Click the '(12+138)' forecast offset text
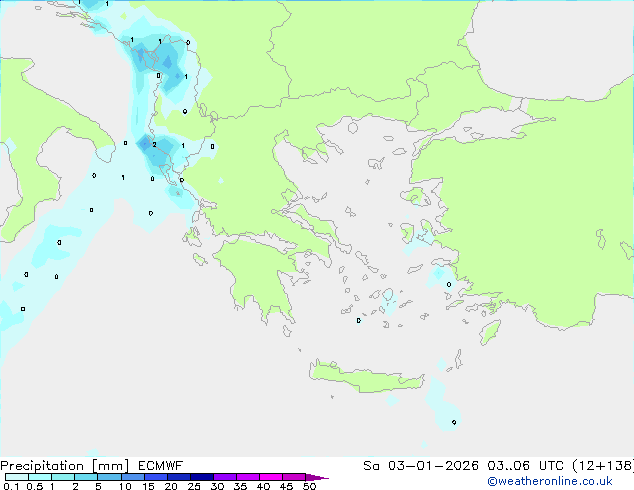 click(603, 466)
